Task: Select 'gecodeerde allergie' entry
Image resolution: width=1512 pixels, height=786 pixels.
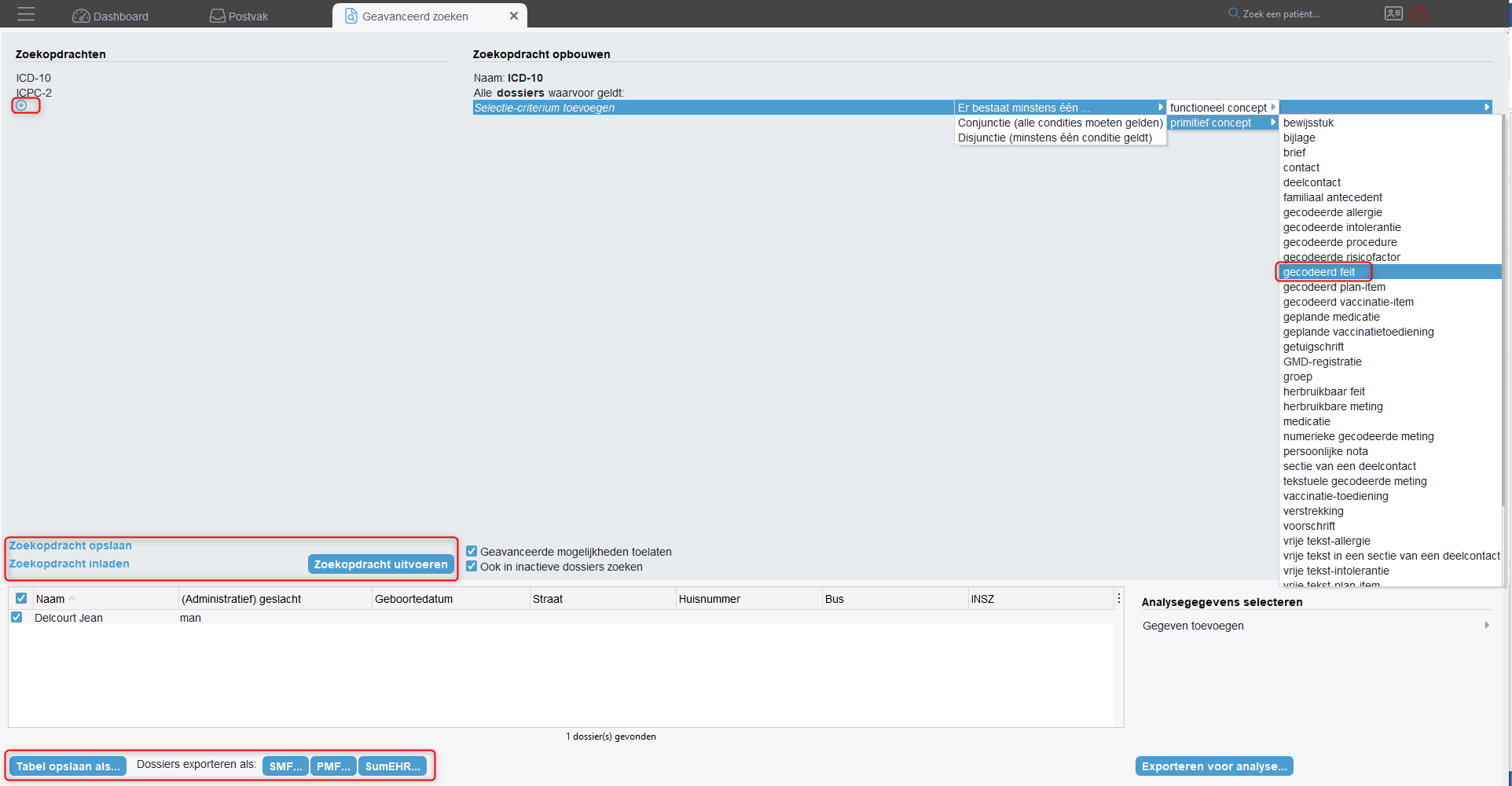Action: (x=1390, y=212)
